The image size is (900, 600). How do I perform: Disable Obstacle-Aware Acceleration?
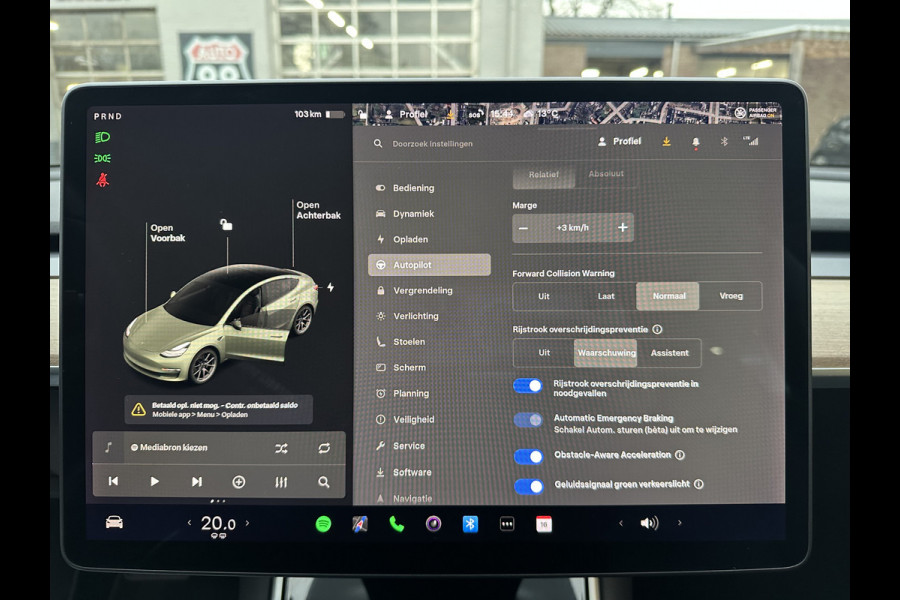click(528, 456)
